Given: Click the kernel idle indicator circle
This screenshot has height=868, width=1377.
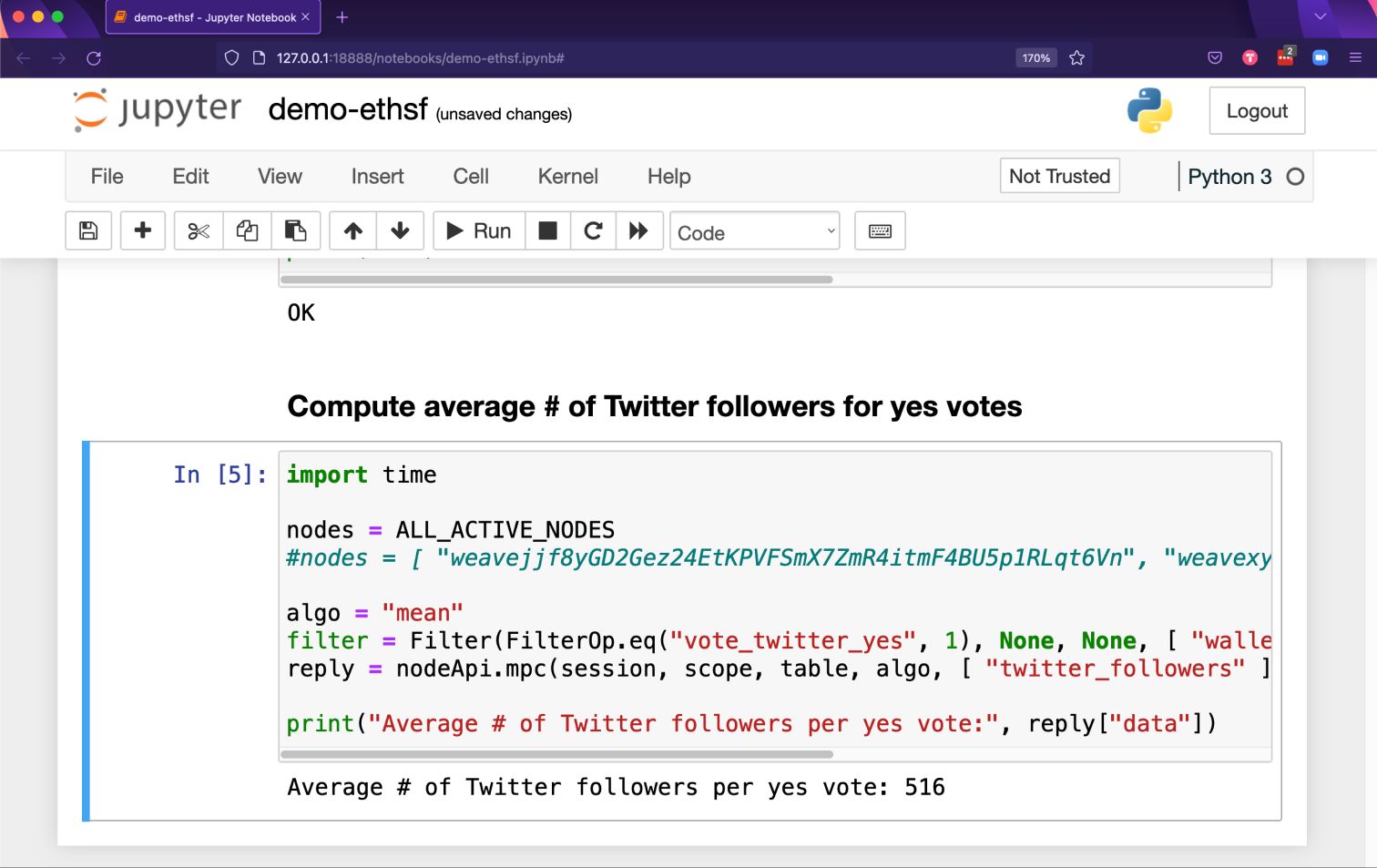Looking at the screenshot, I should coord(1295,177).
